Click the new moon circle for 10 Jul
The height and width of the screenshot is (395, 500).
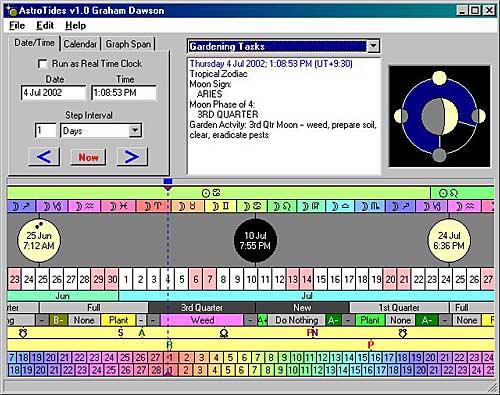[x=255, y=241]
